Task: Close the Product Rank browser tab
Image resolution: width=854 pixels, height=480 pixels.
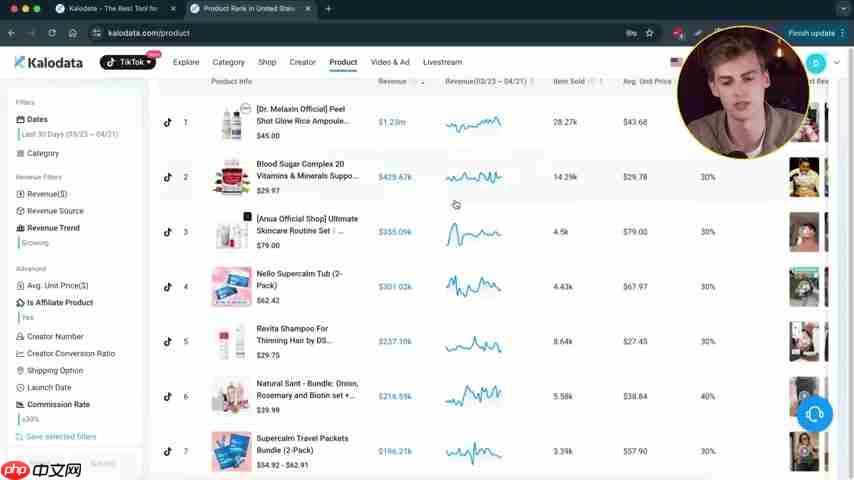Action: click(x=308, y=9)
